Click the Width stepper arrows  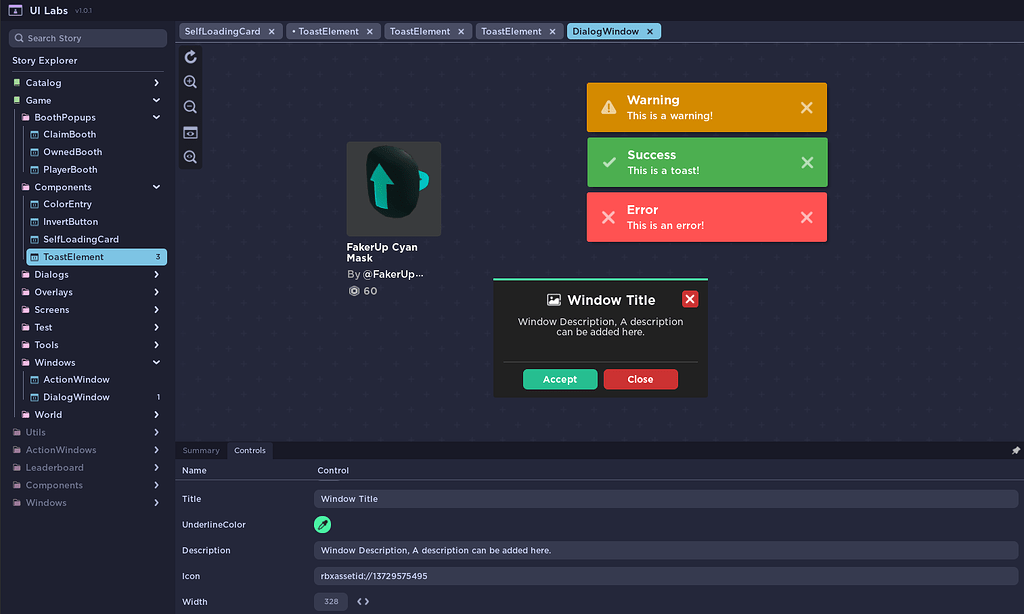(362, 602)
